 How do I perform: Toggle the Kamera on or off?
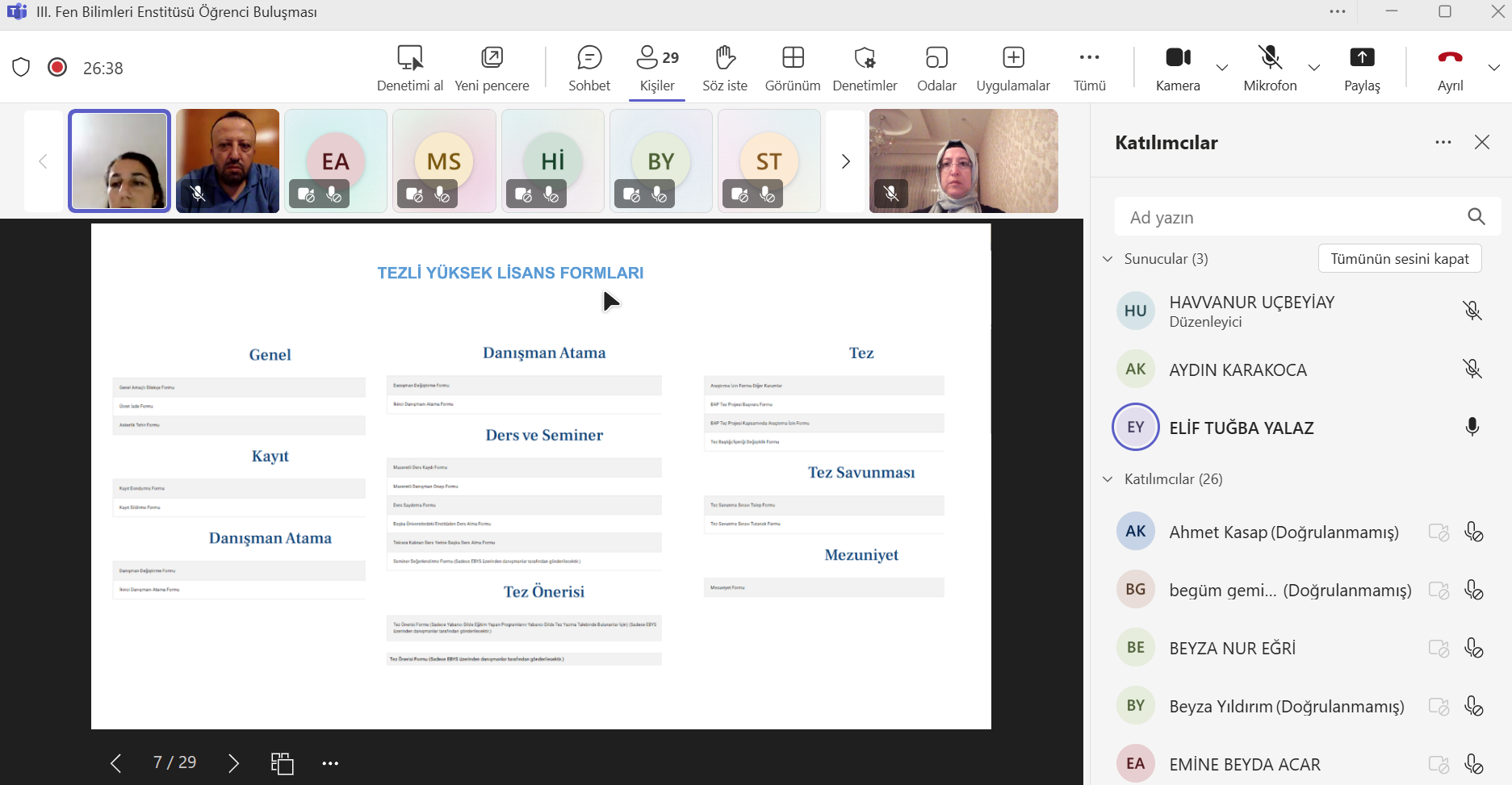1178,68
